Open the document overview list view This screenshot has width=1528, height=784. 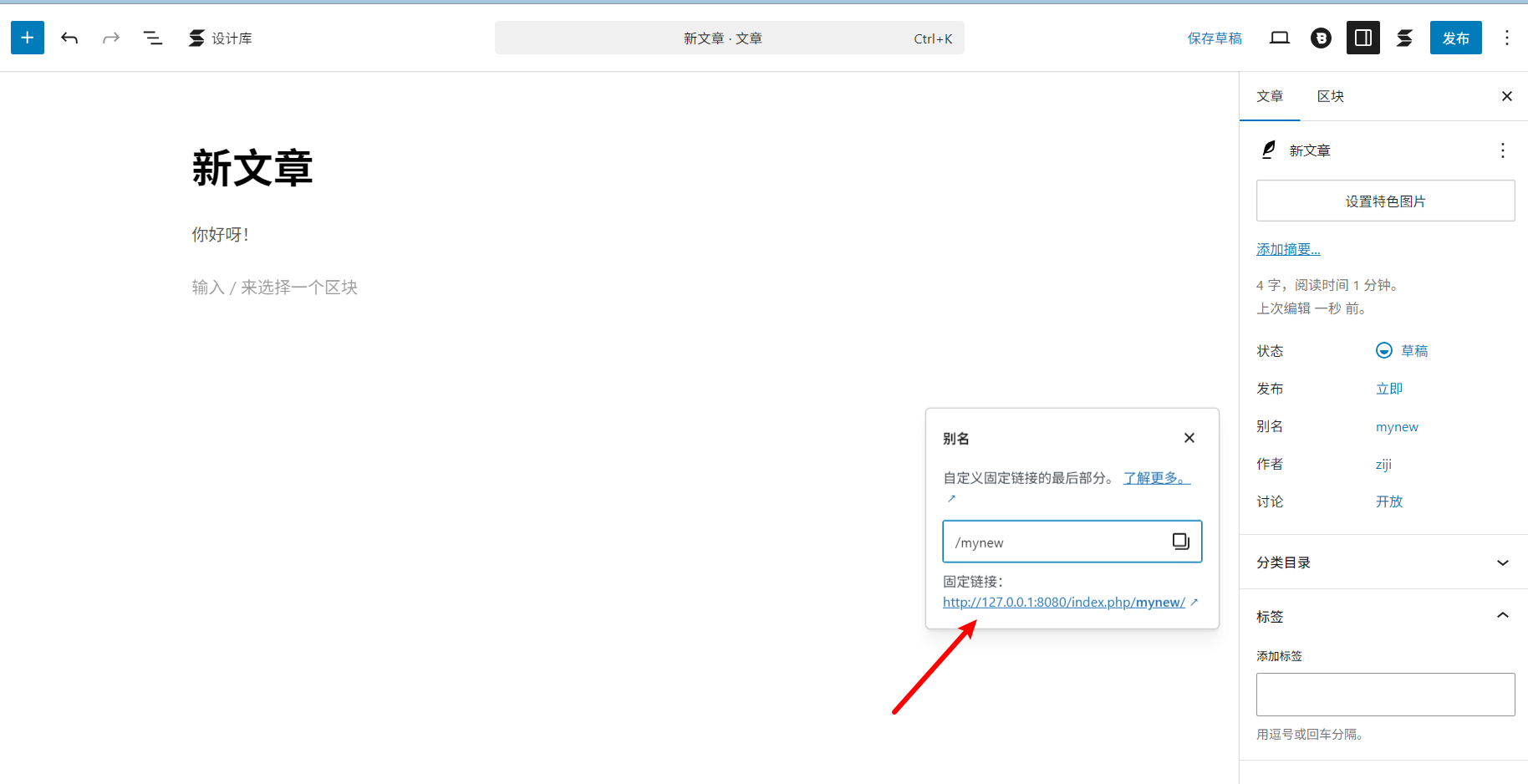(x=153, y=38)
